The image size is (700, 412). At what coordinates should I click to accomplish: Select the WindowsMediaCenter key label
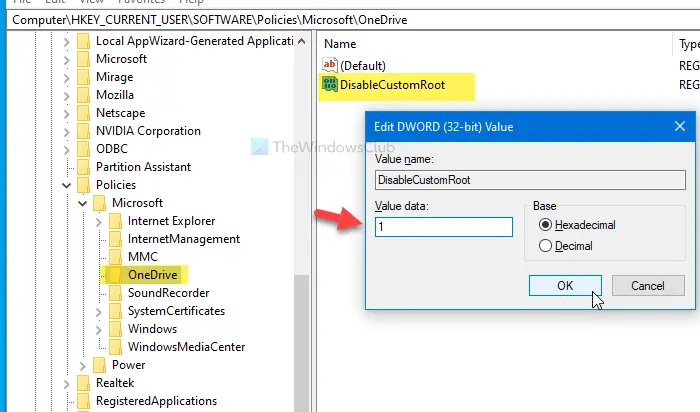[186, 347]
